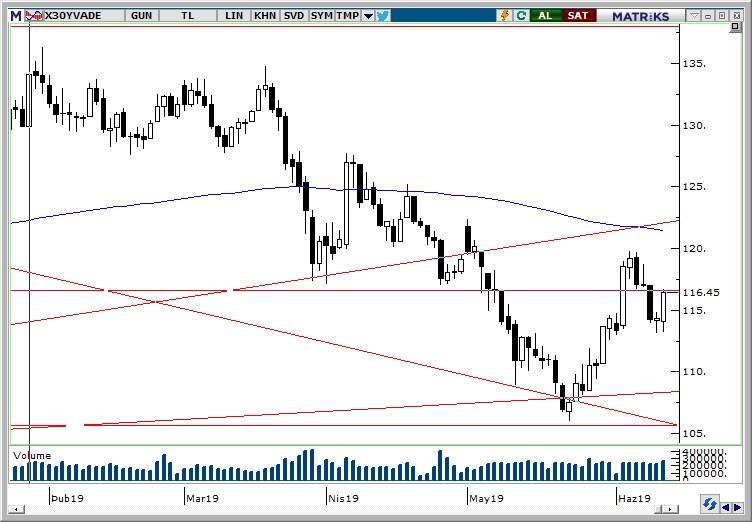Click the Nis19 date label
Image resolution: width=752 pixels, height=522 pixels.
[343, 498]
